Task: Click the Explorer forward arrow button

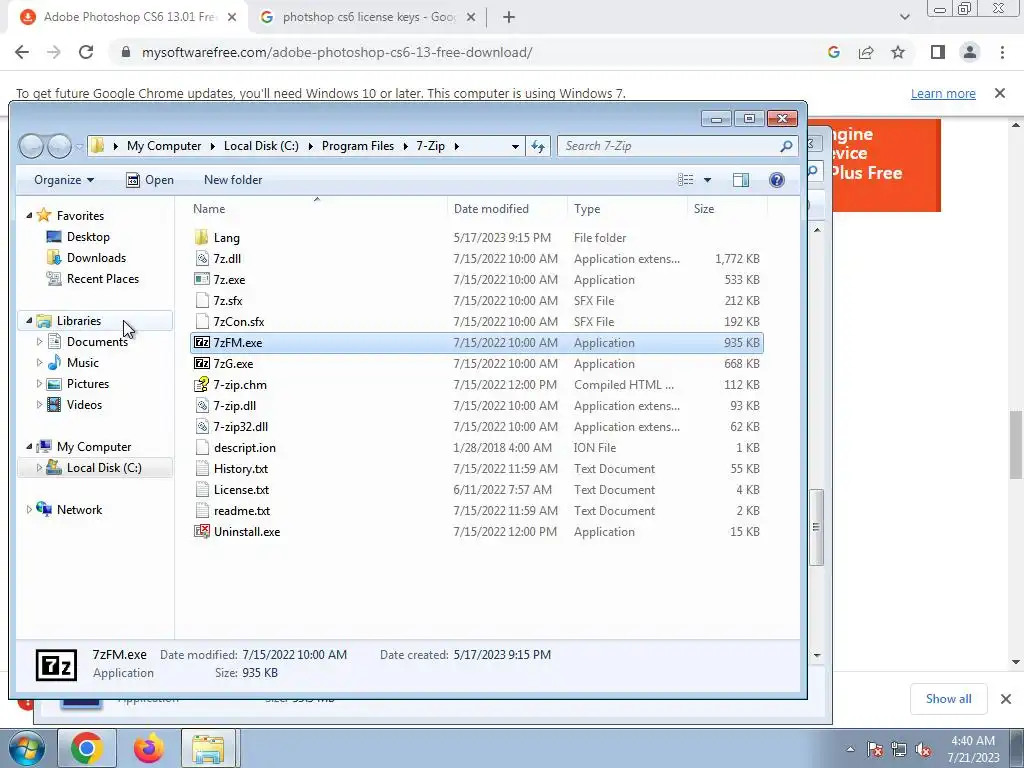Action: point(59,146)
